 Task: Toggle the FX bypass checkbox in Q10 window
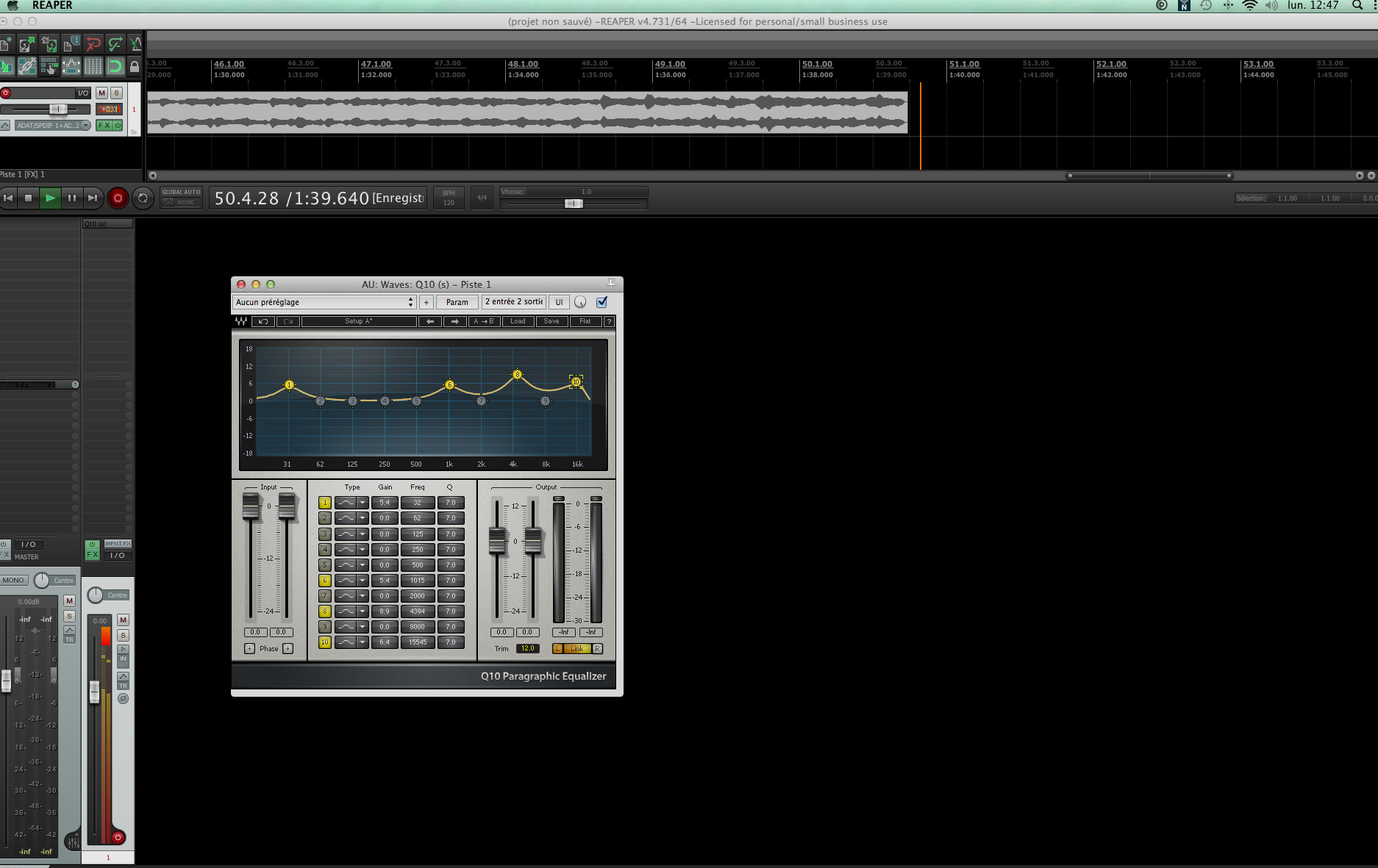point(601,302)
